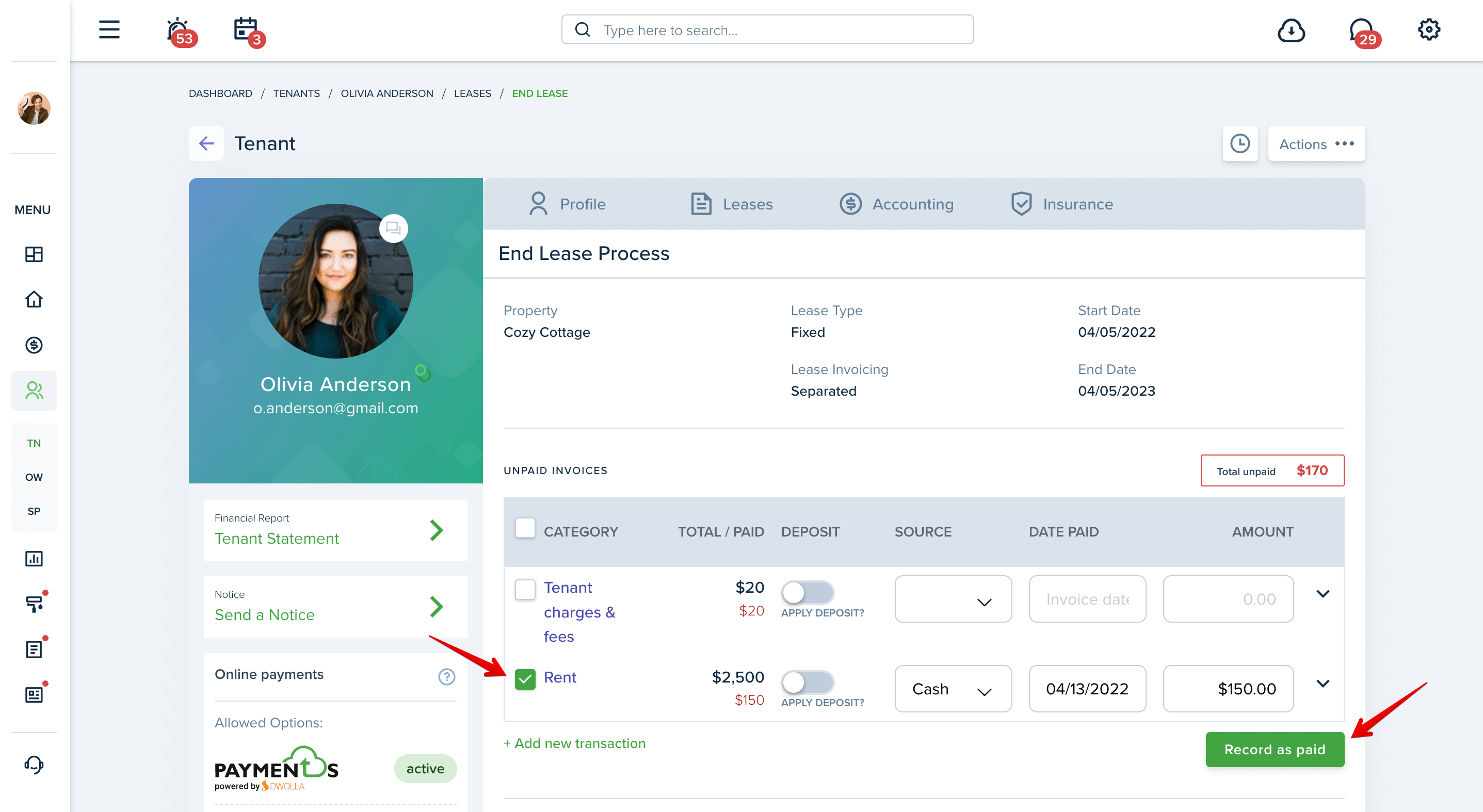Click chat bubble on Olivia's photo
The image size is (1483, 812).
click(x=393, y=229)
